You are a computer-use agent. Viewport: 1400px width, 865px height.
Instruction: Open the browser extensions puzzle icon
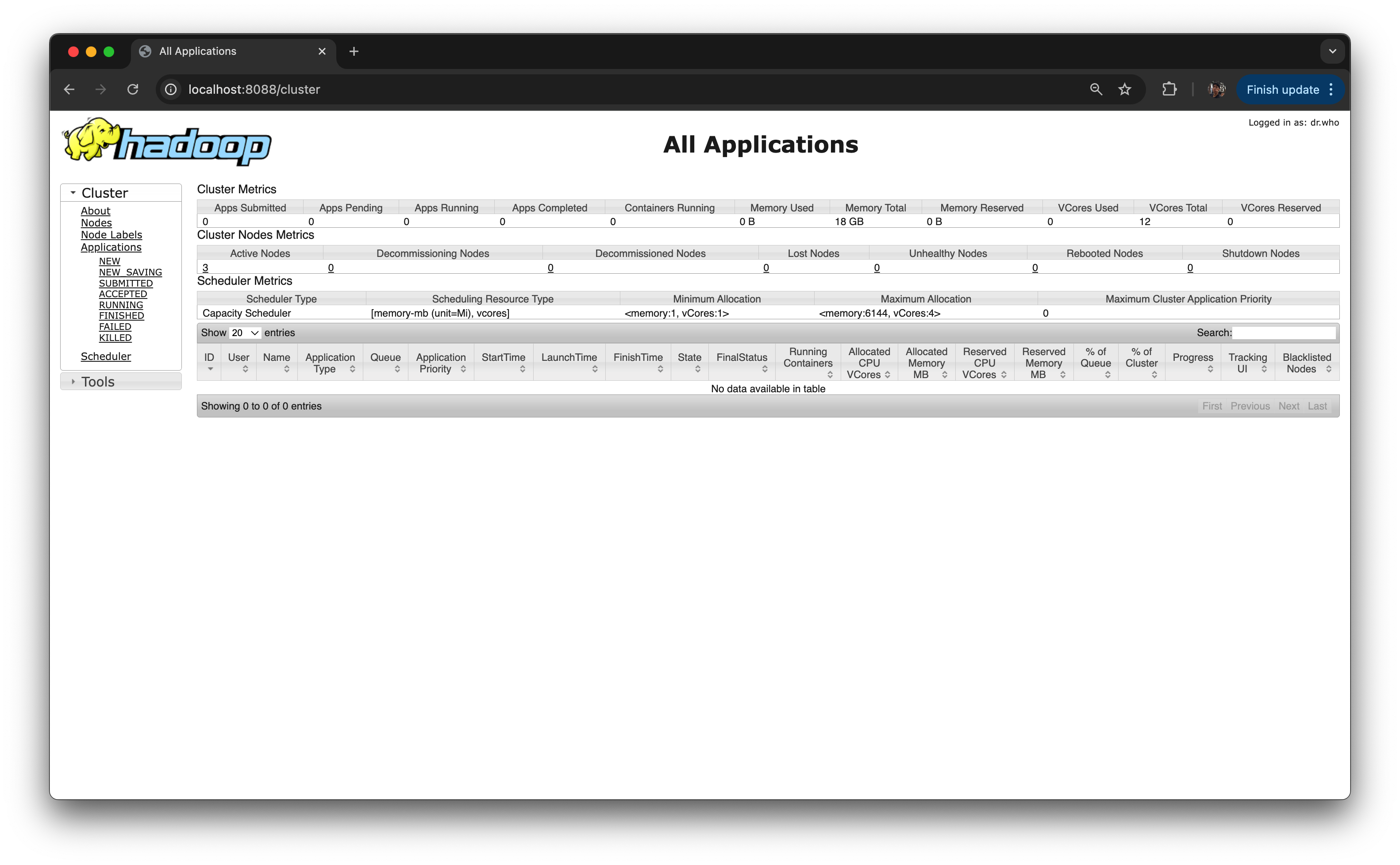click(x=1169, y=89)
